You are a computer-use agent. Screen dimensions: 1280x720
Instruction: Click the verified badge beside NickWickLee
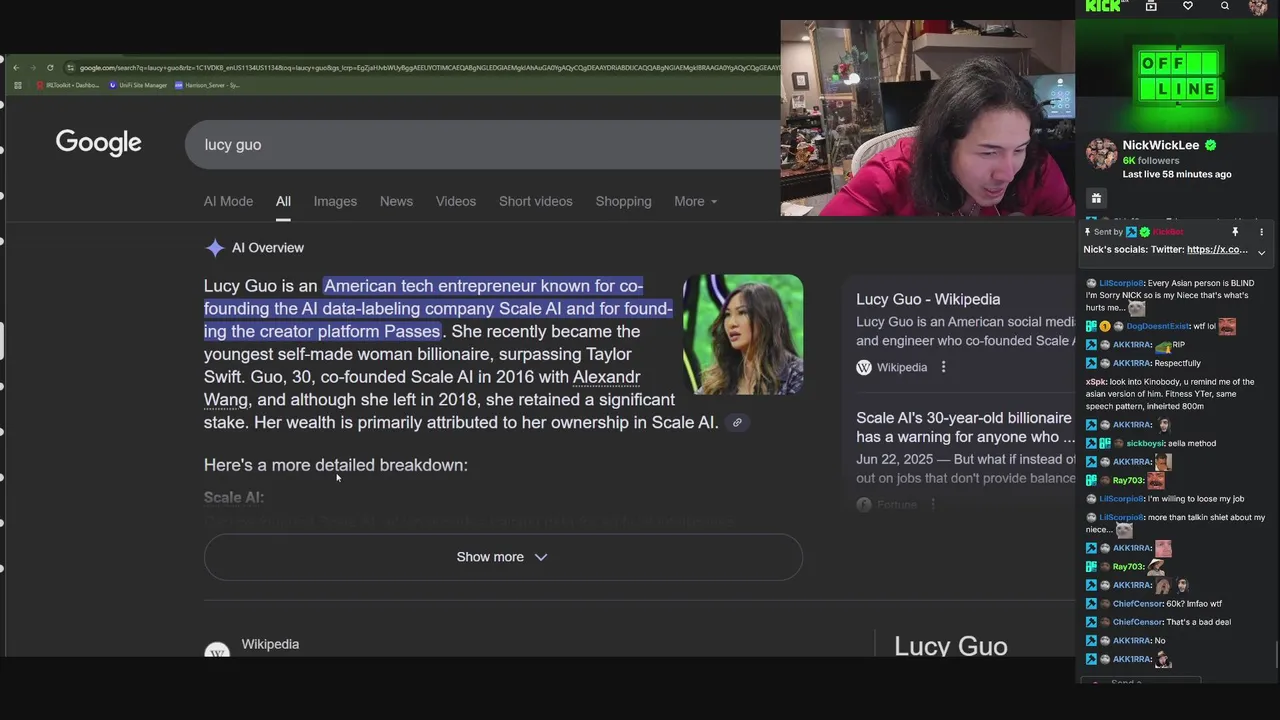(1210, 145)
